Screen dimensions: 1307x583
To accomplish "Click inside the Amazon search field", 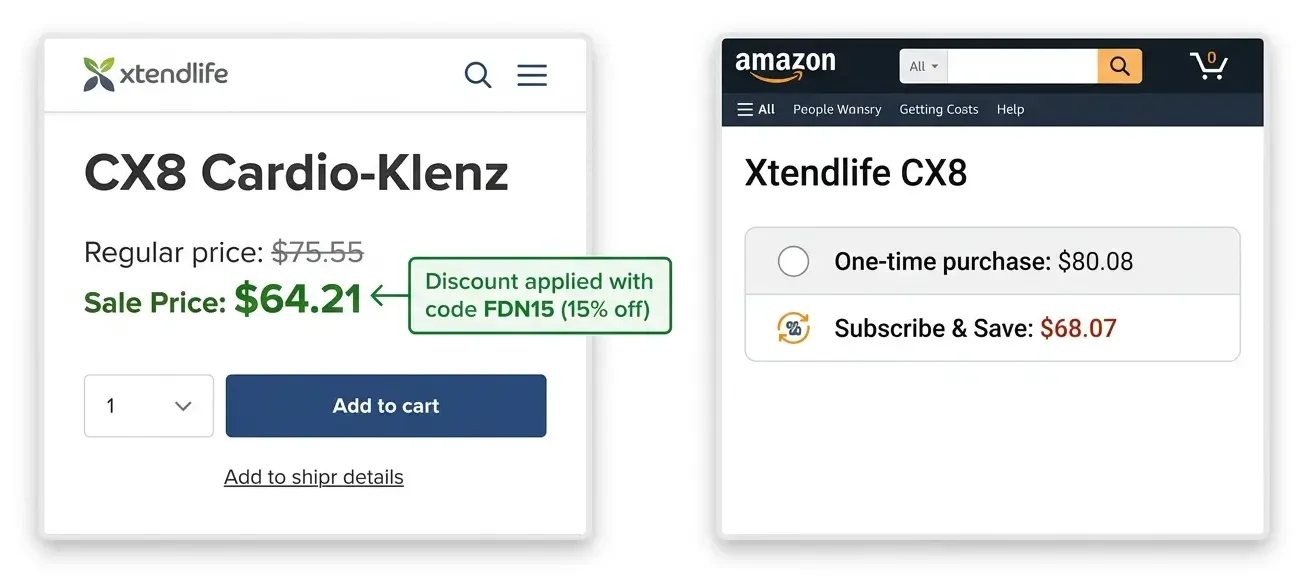I will 1020,66.
